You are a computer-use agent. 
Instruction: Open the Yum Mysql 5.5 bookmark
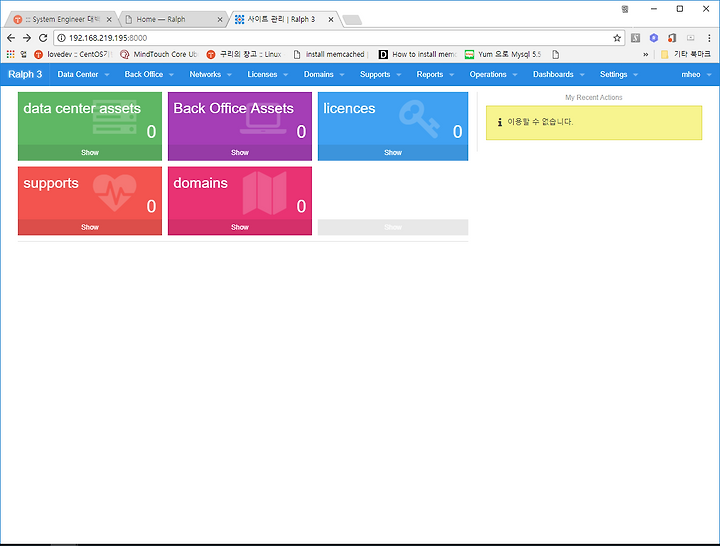tap(503, 54)
